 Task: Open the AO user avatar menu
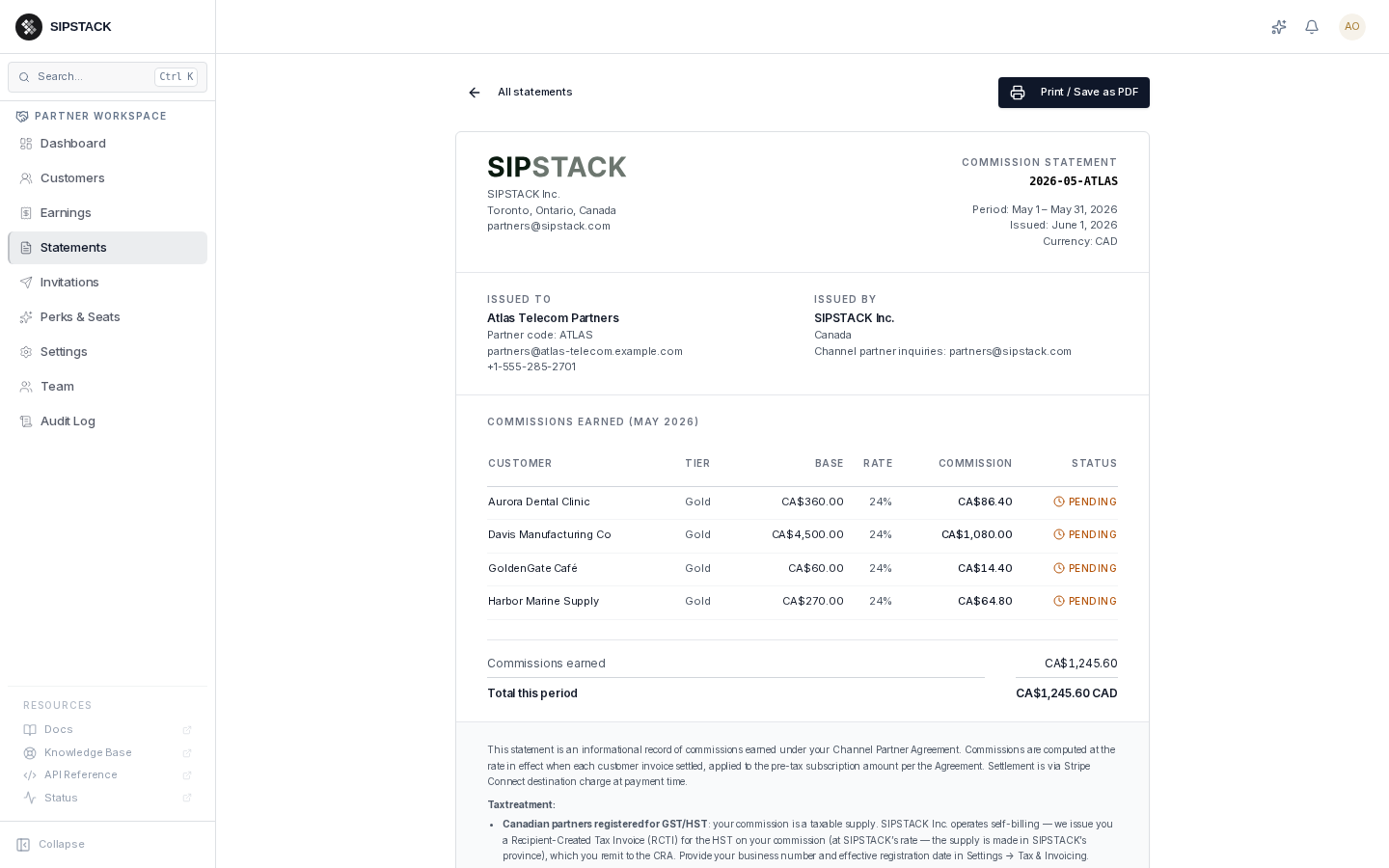click(x=1352, y=27)
